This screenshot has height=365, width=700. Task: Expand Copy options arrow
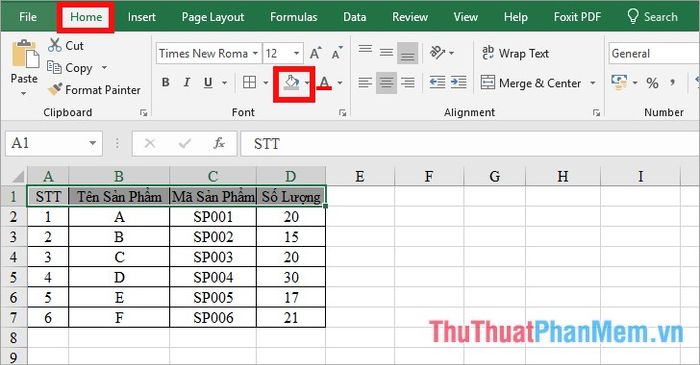(104, 68)
